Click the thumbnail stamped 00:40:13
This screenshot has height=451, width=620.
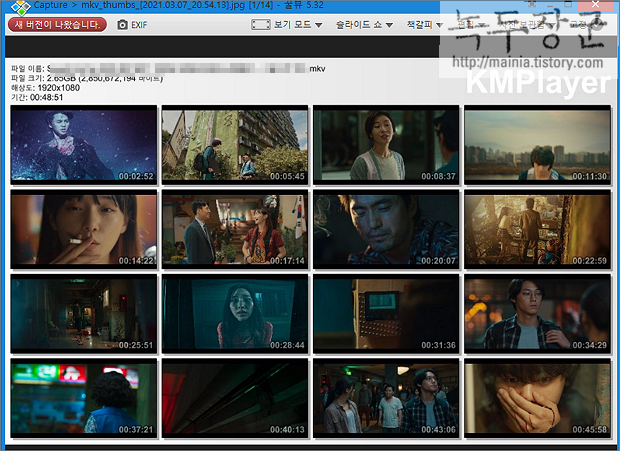tap(235, 399)
